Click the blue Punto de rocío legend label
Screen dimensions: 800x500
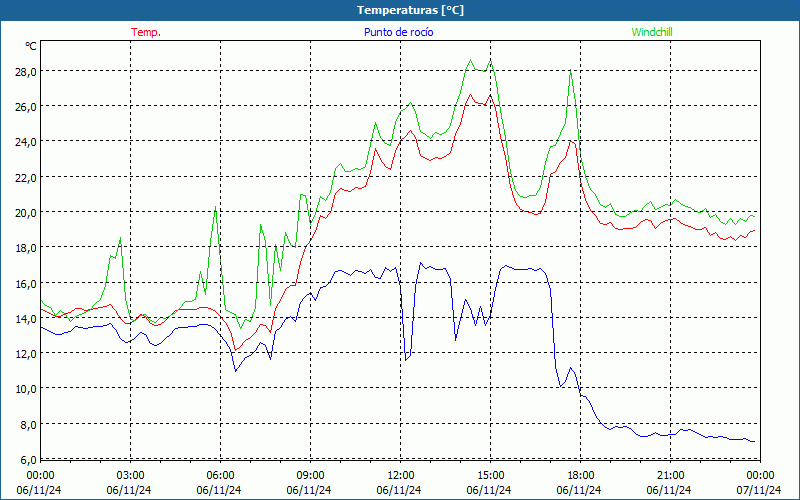pyautogui.click(x=398, y=32)
